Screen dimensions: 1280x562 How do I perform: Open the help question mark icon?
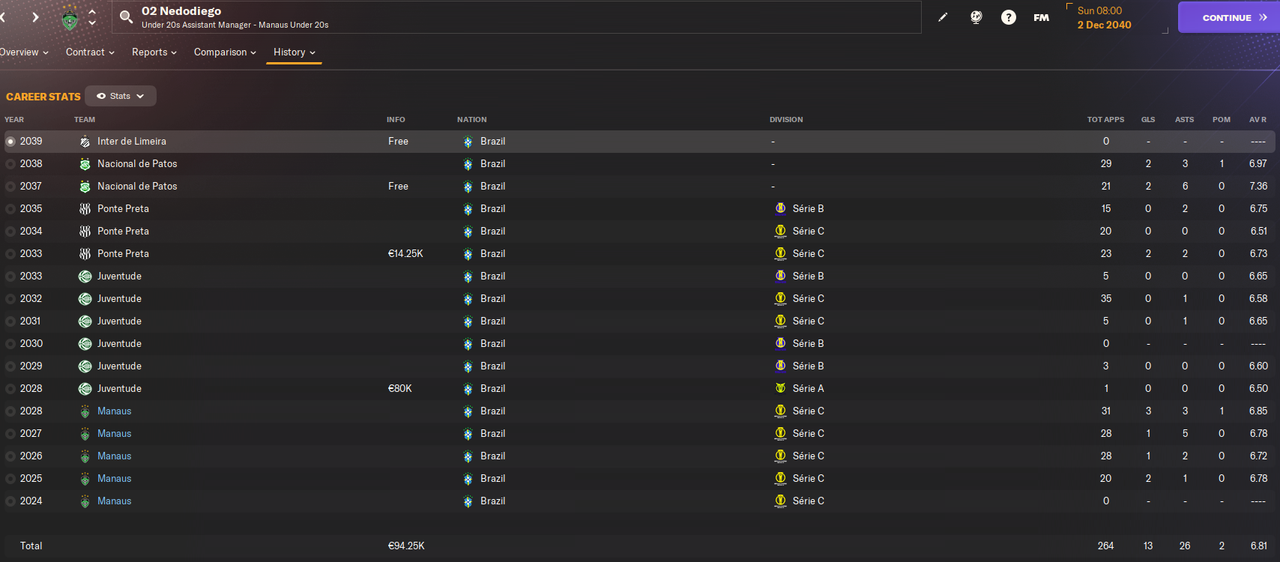coord(1008,17)
